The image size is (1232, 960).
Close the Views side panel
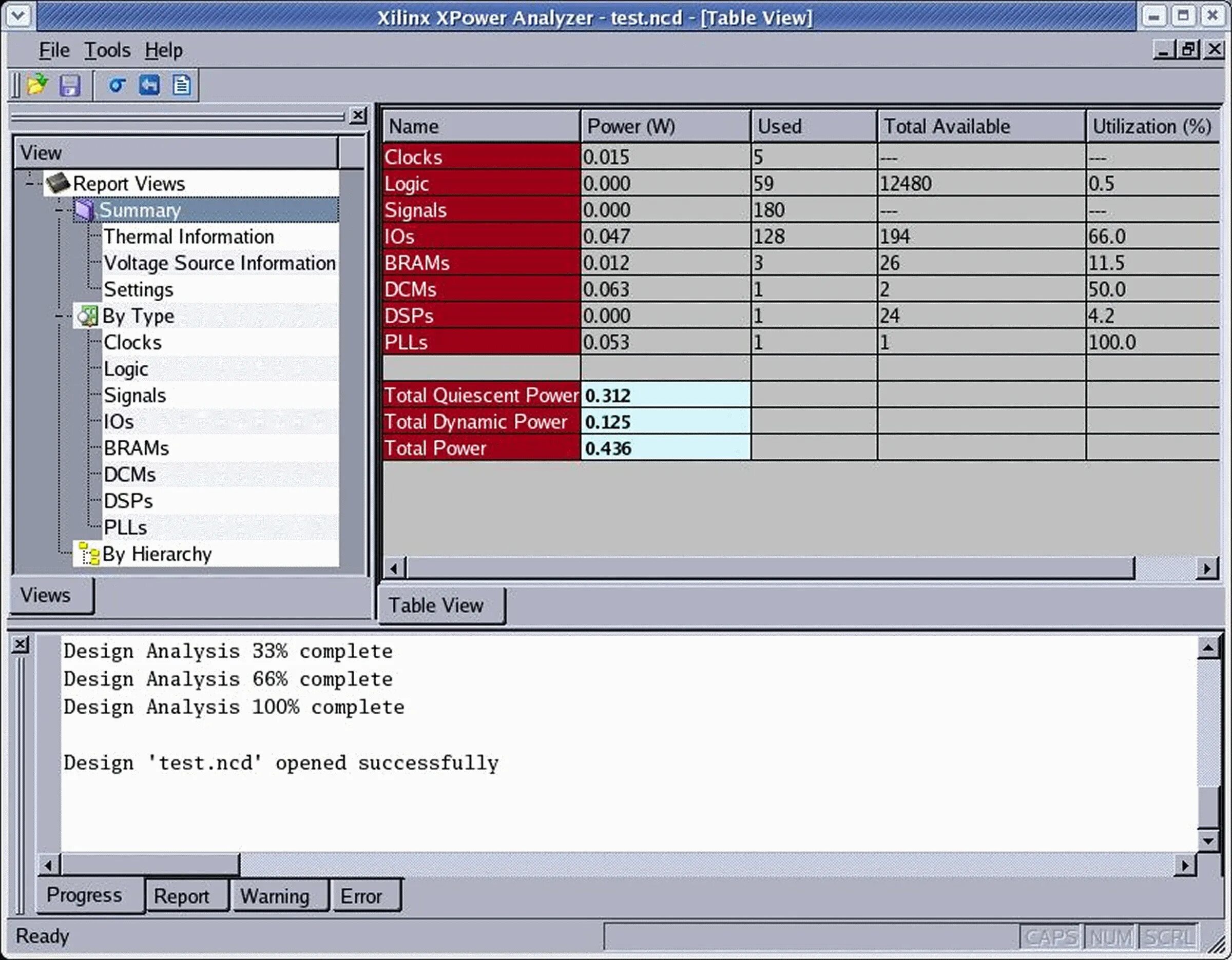(358, 115)
